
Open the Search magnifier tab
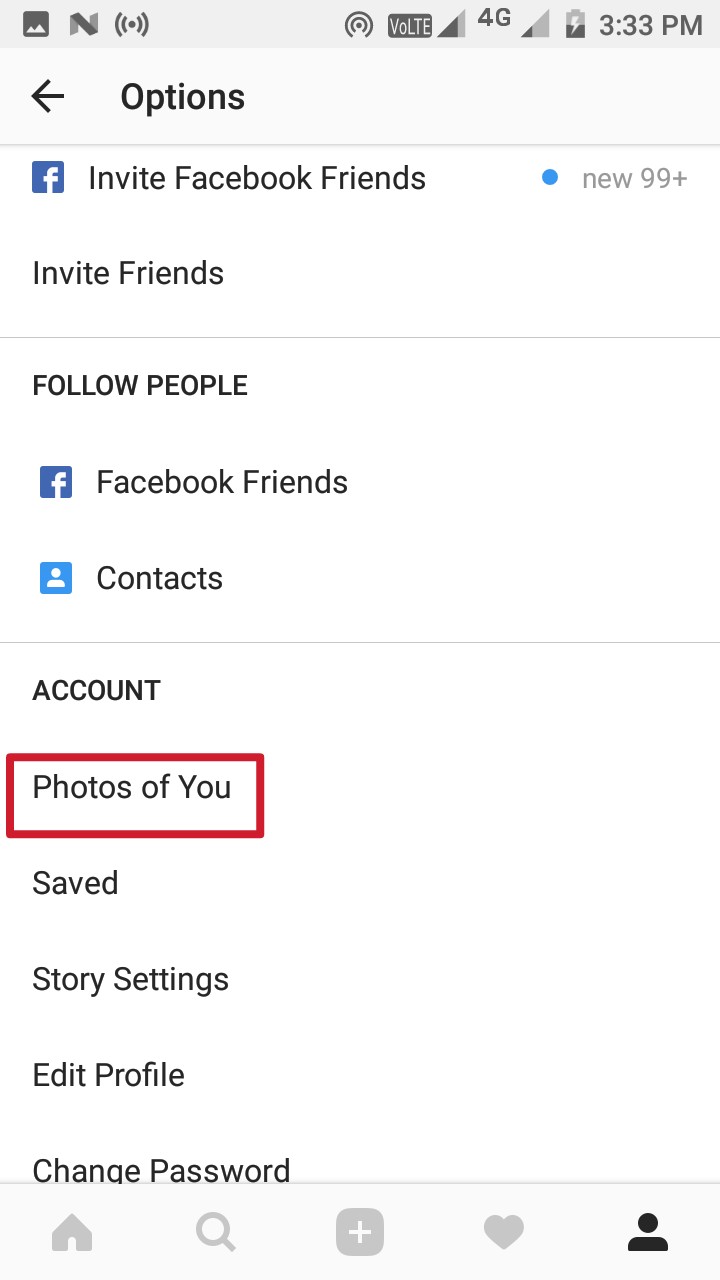coord(216,1233)
